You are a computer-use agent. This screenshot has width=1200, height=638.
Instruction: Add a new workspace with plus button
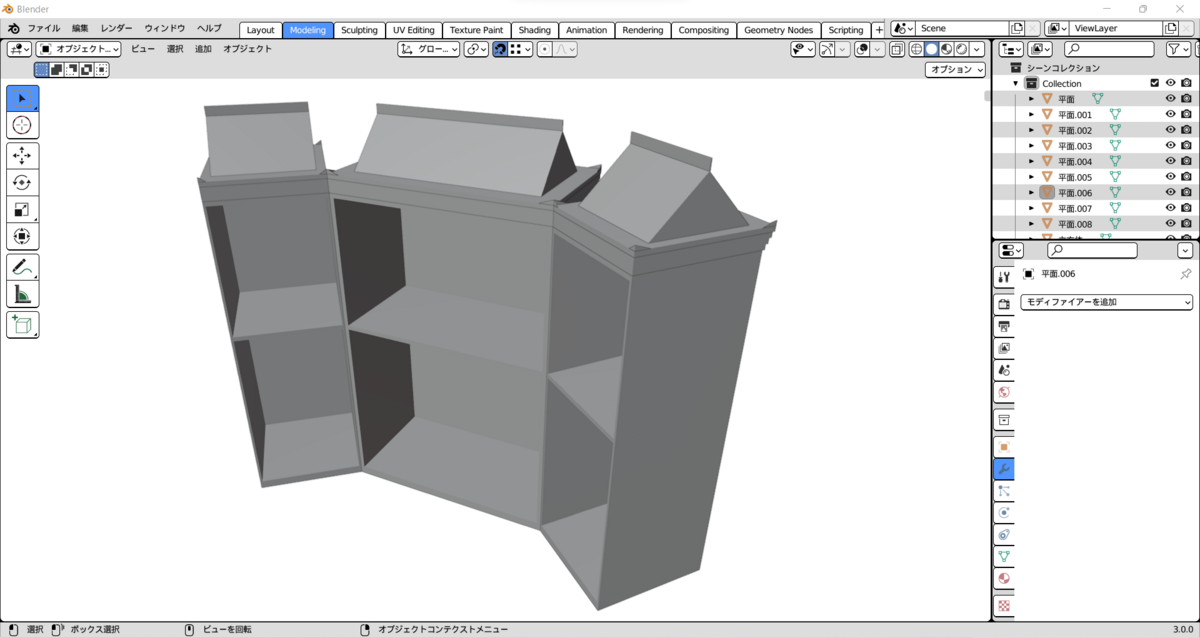[879, 30]
